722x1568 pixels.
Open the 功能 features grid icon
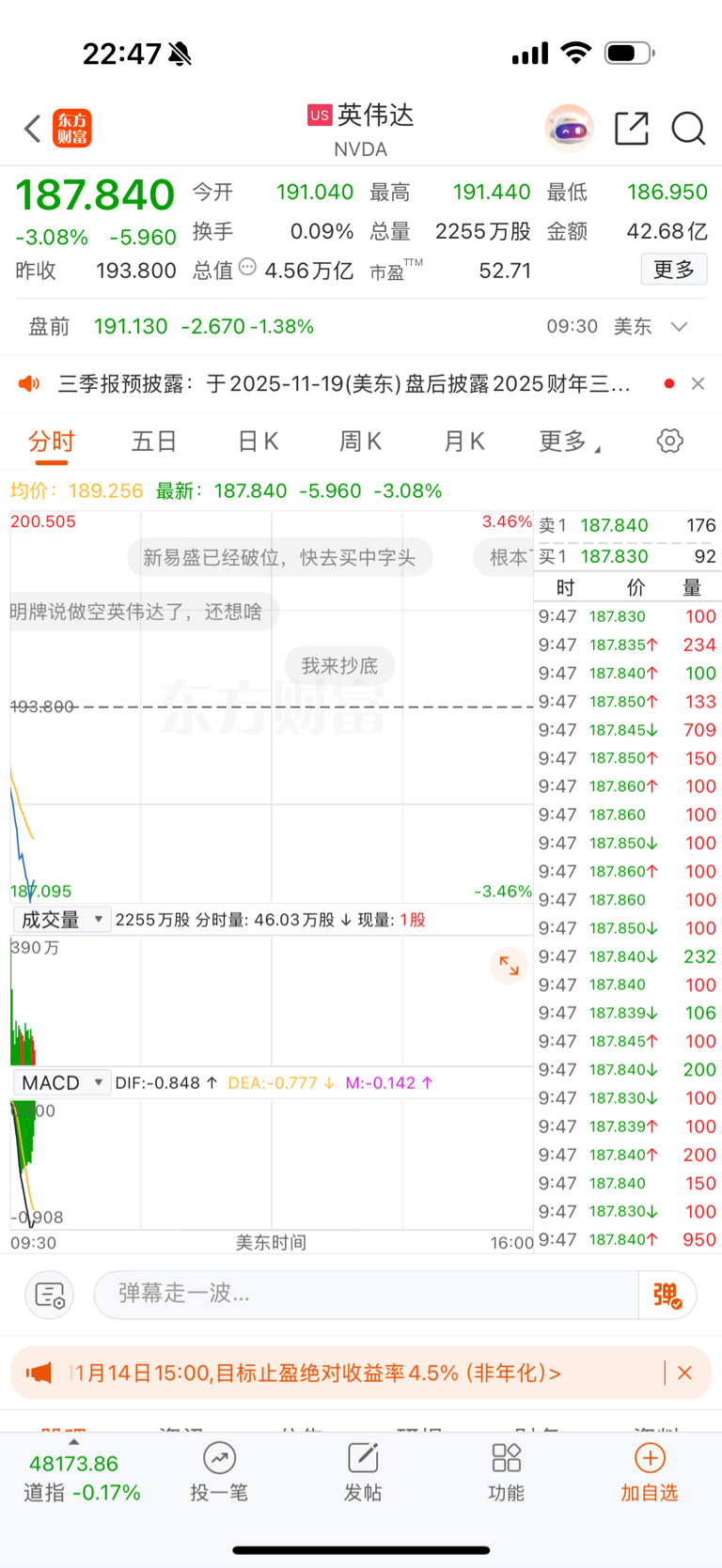(506, 1472)
